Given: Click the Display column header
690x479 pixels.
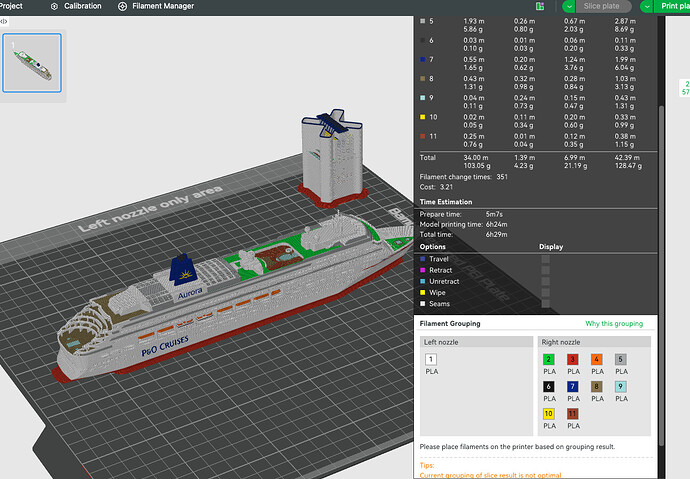Looking at the screenshot, I should coord(551,247).
